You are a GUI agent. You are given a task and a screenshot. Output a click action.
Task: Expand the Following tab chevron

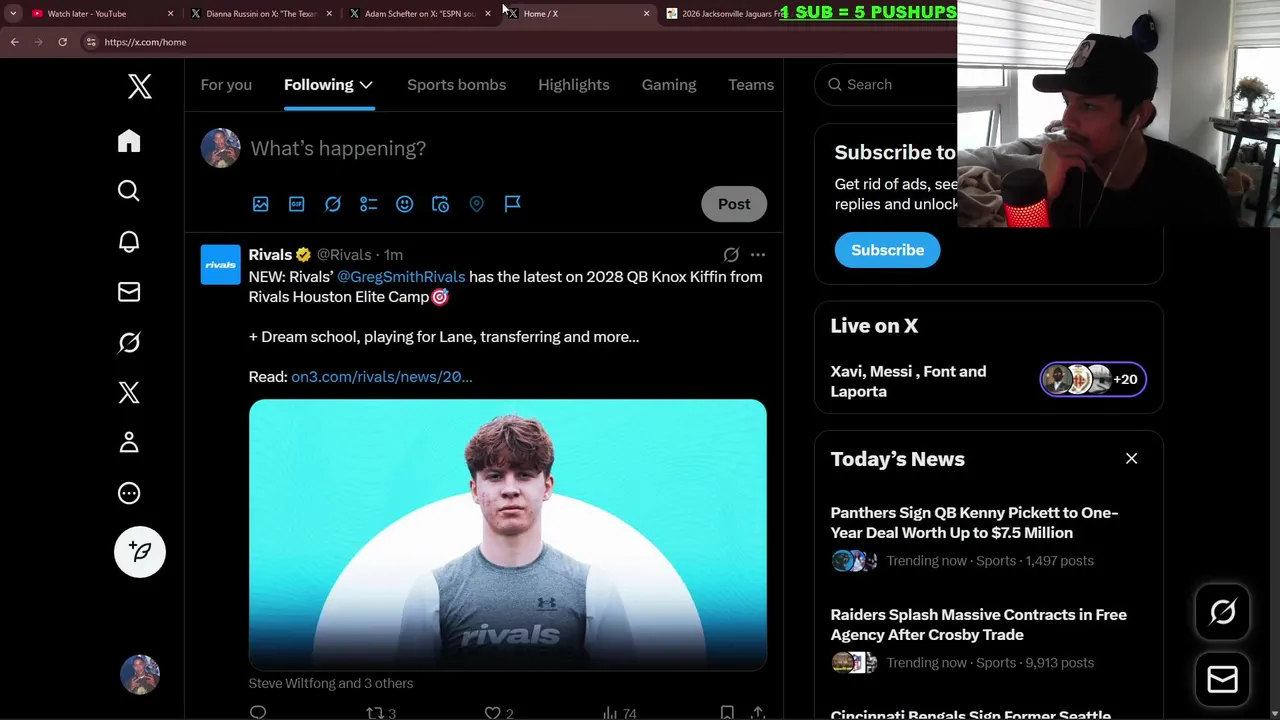[x=366, y=85]
